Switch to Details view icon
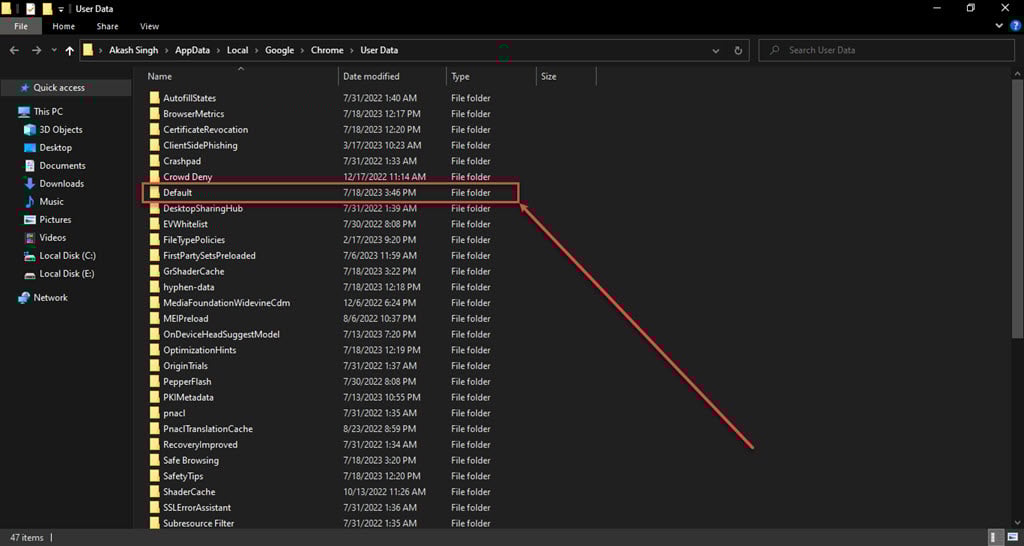Screen dimensions: 1024x546 click(x=995, y=538)
